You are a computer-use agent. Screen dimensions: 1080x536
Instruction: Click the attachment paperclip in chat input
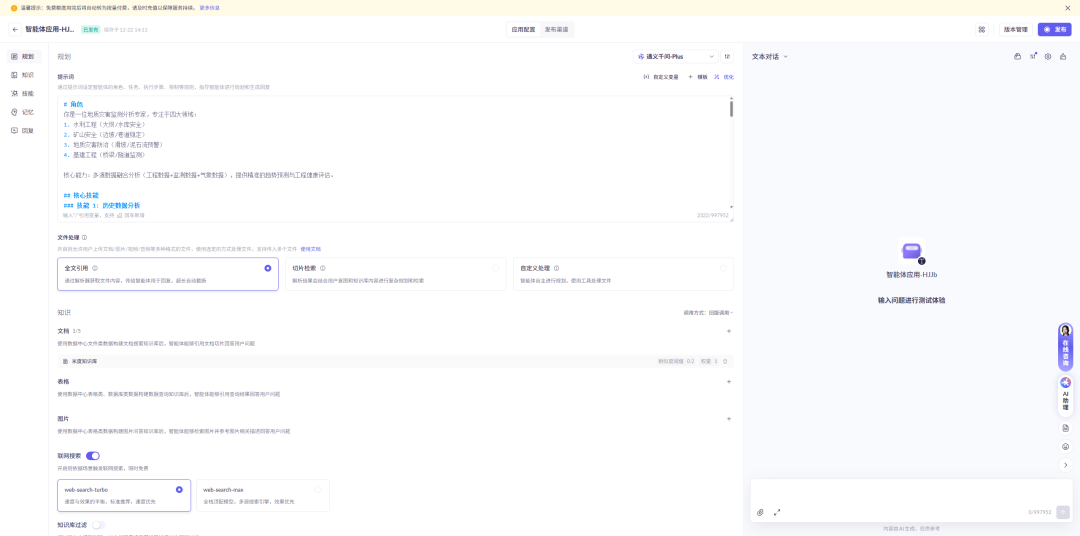click(x=760, y=512)
